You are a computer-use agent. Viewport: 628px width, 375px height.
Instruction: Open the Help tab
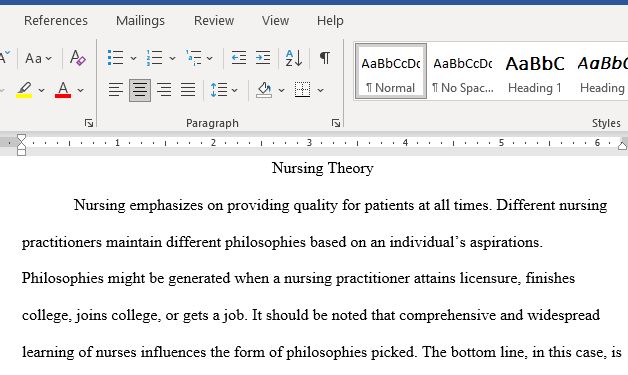pos(330,20)
